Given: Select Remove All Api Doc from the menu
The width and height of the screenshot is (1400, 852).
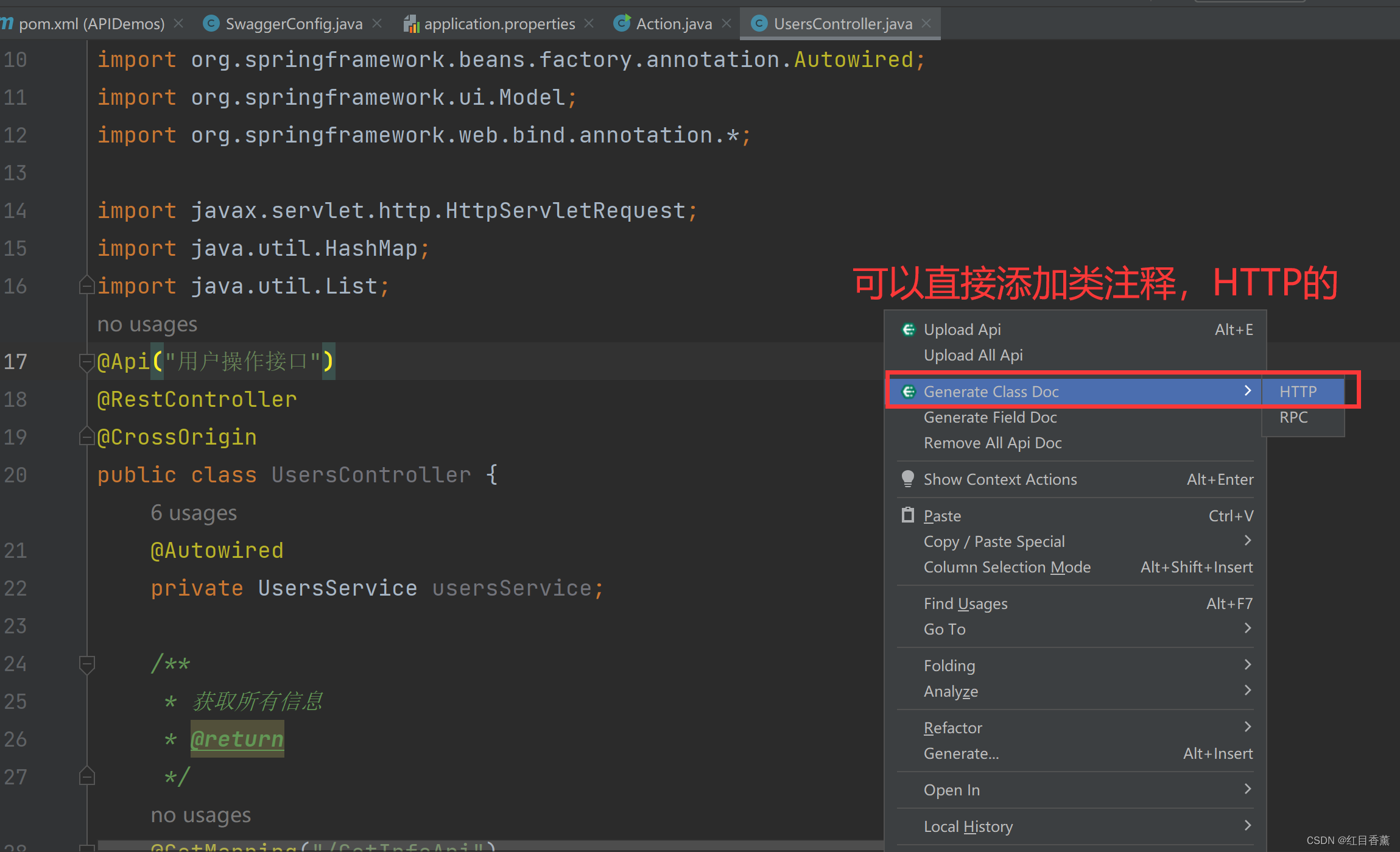Looking at the screenshot, I should (x=993, y=443).
